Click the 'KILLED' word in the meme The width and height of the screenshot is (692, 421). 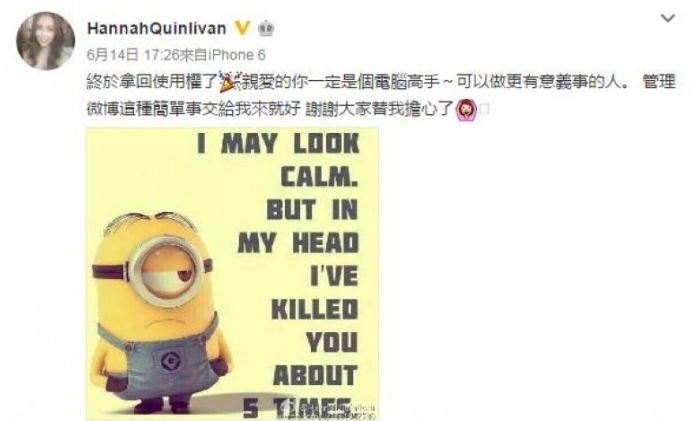point(315,309)
